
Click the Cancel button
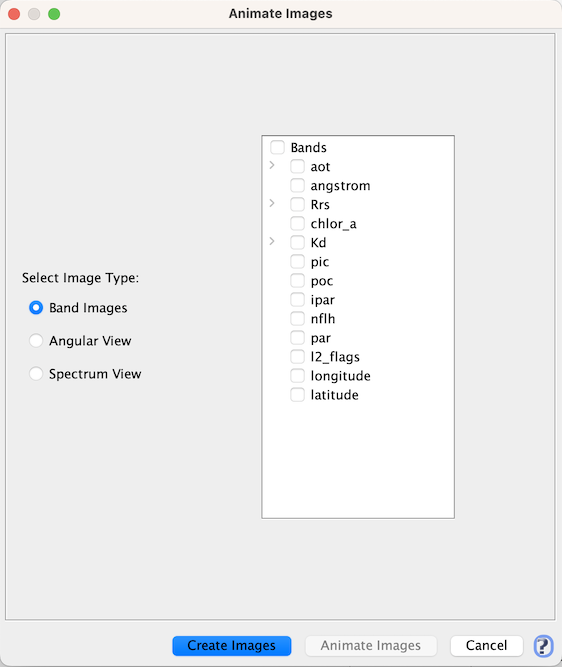click(x=486, y=646)
